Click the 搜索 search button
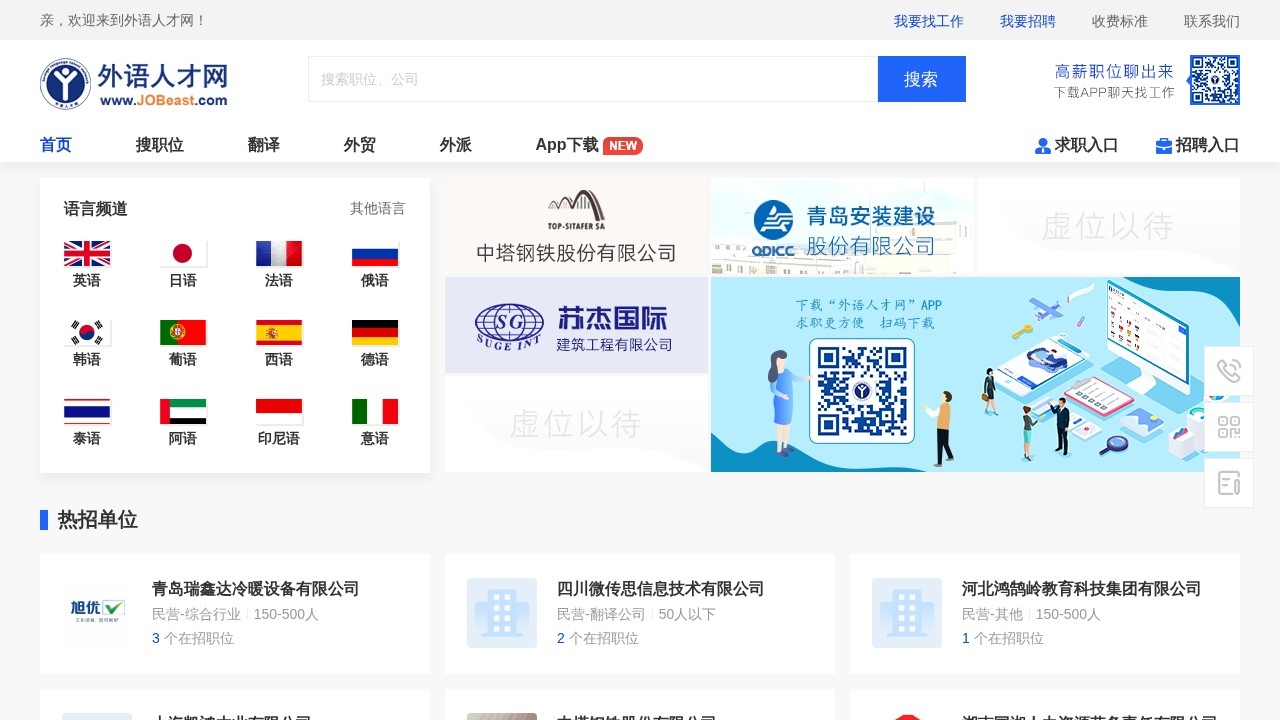This screenshot has height=720, width=1280. tap(921, 78)
